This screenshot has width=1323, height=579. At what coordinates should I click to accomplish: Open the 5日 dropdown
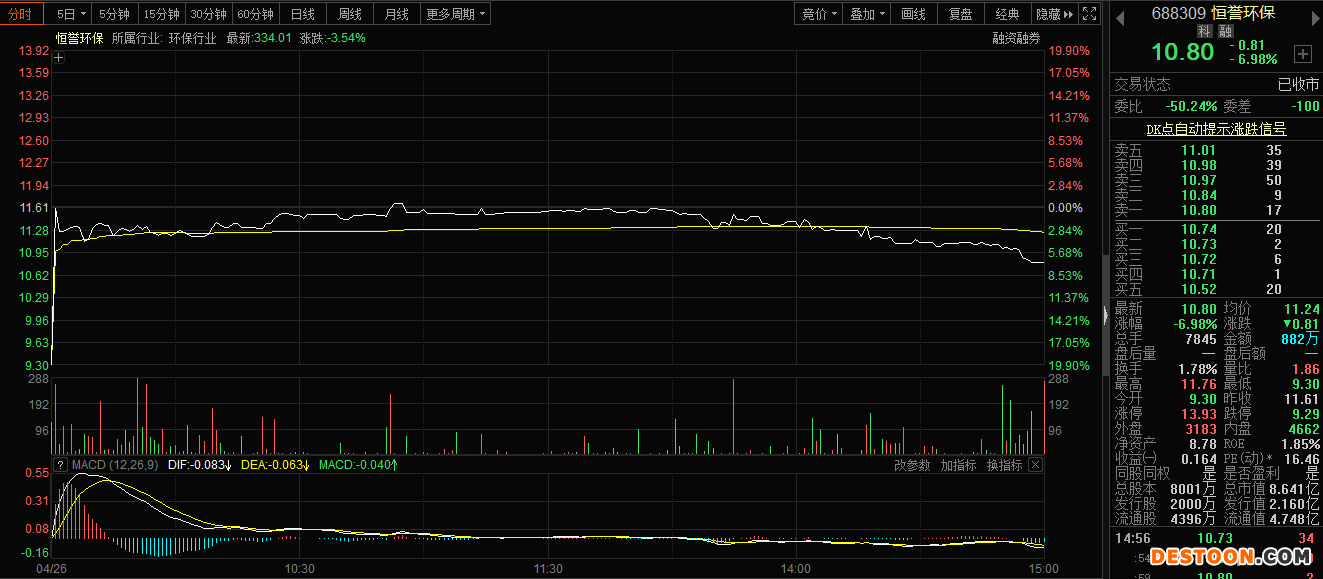[x=71, y=14]
